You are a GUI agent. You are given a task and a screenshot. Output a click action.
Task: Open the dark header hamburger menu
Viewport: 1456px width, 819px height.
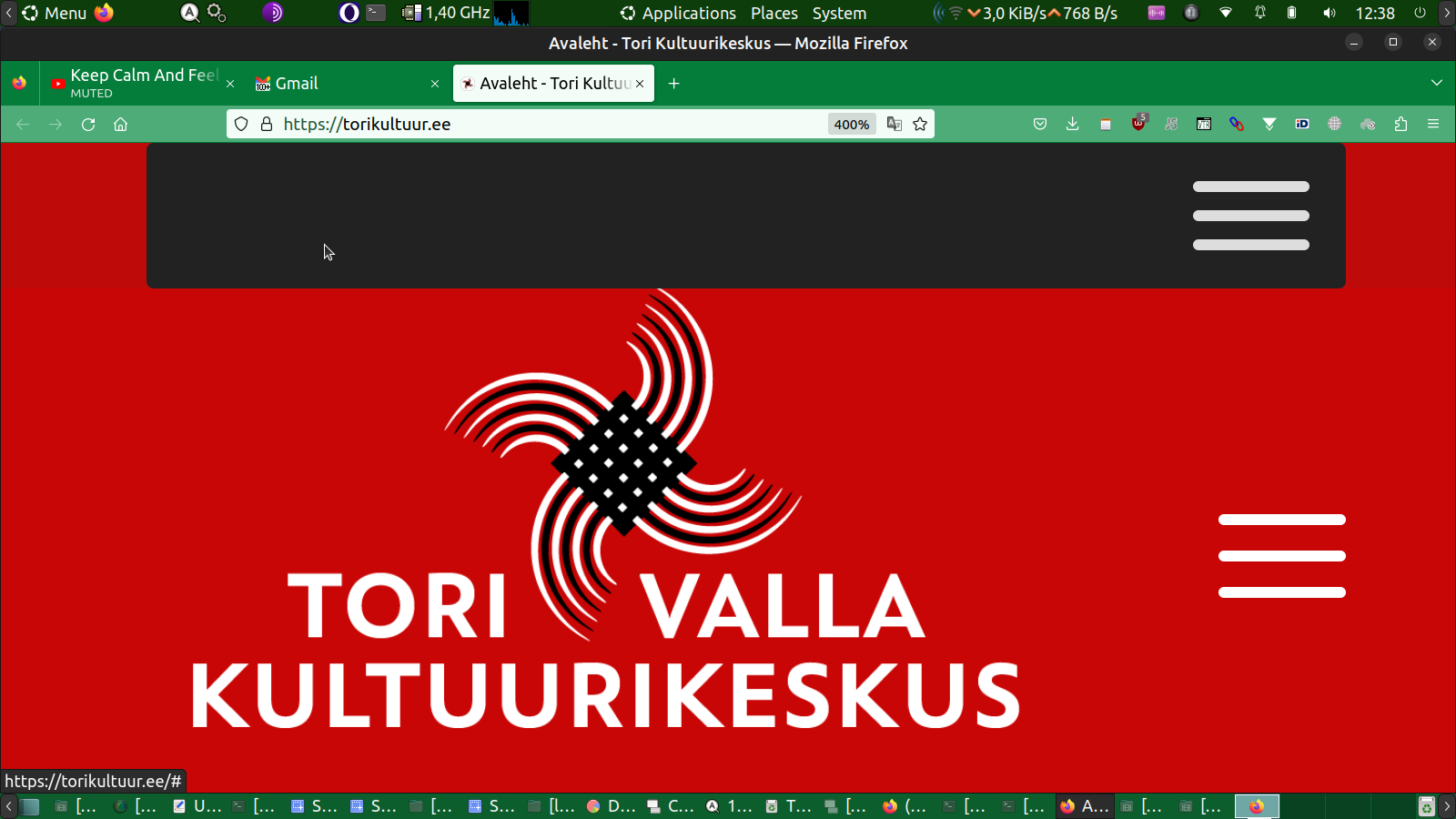pos(1251,216)
